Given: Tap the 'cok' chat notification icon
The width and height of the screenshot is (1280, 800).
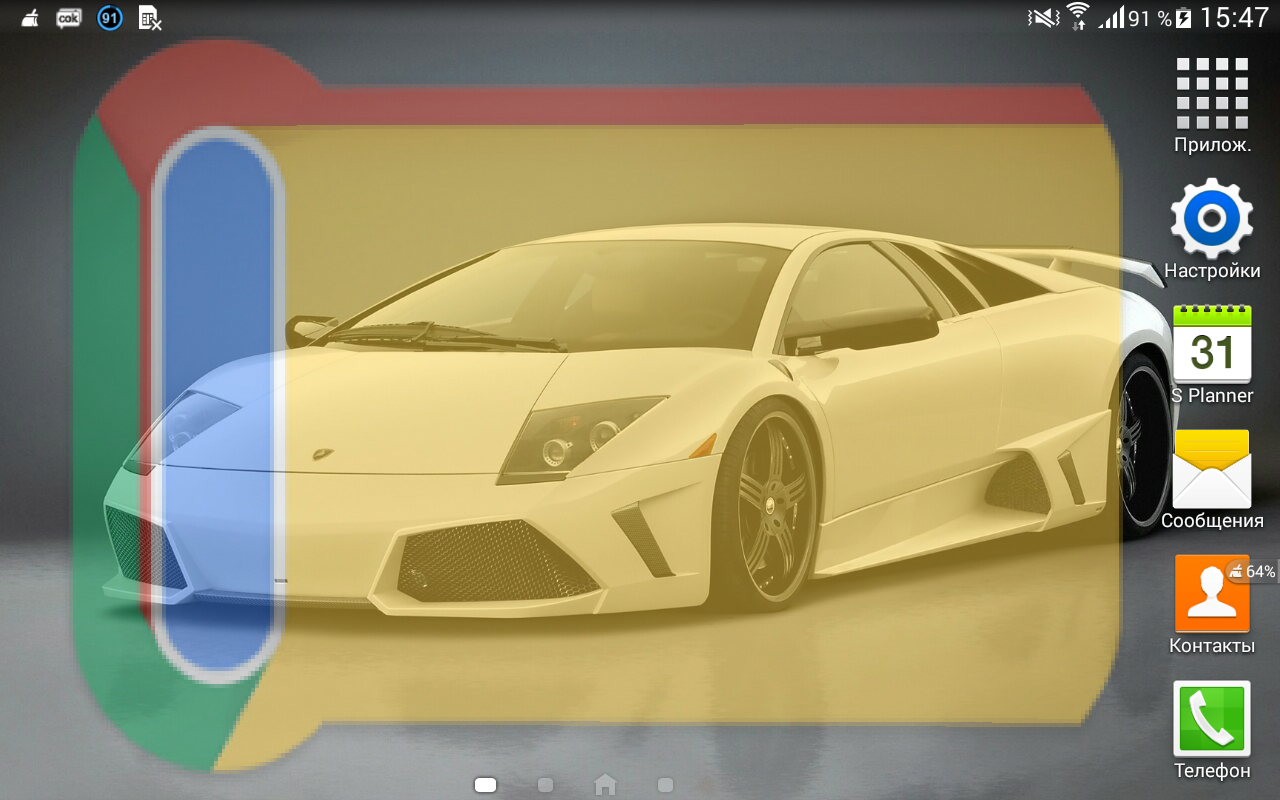Looking at the screenshot, I should [69, 18].
